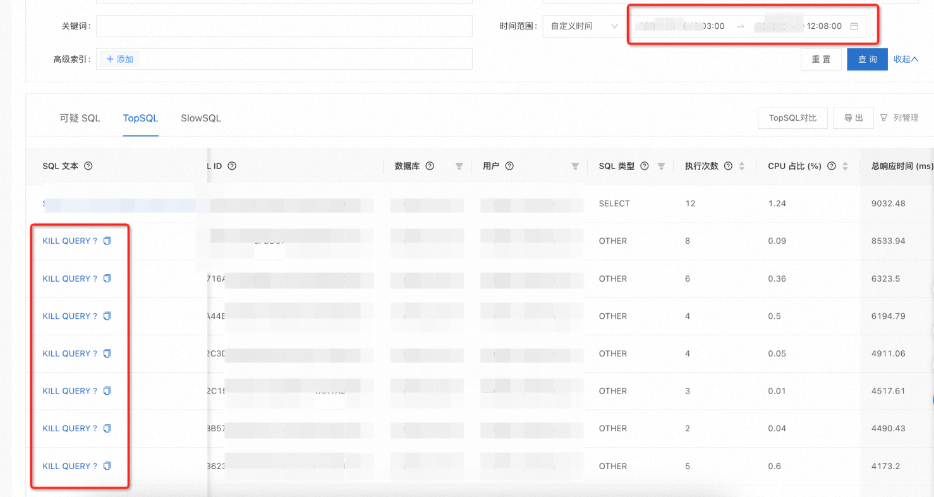Copy SQL text in the 4173.2 row
The width and height of the screenshot is (934, 497).
107,466
